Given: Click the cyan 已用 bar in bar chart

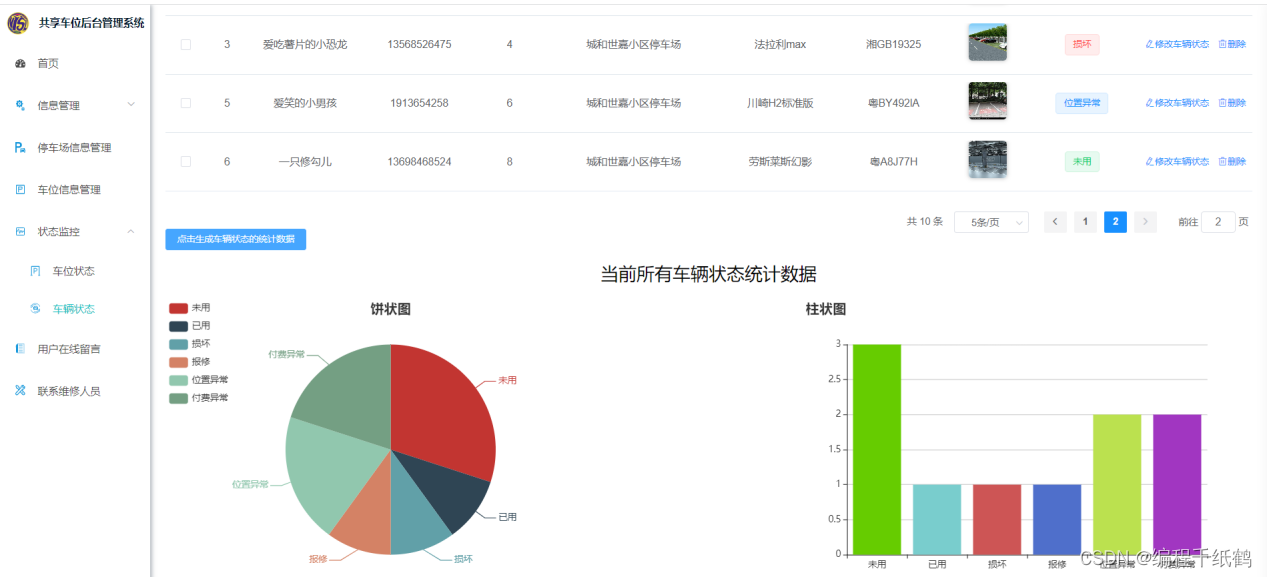Looking at the screenshot, I should [937, 519].
